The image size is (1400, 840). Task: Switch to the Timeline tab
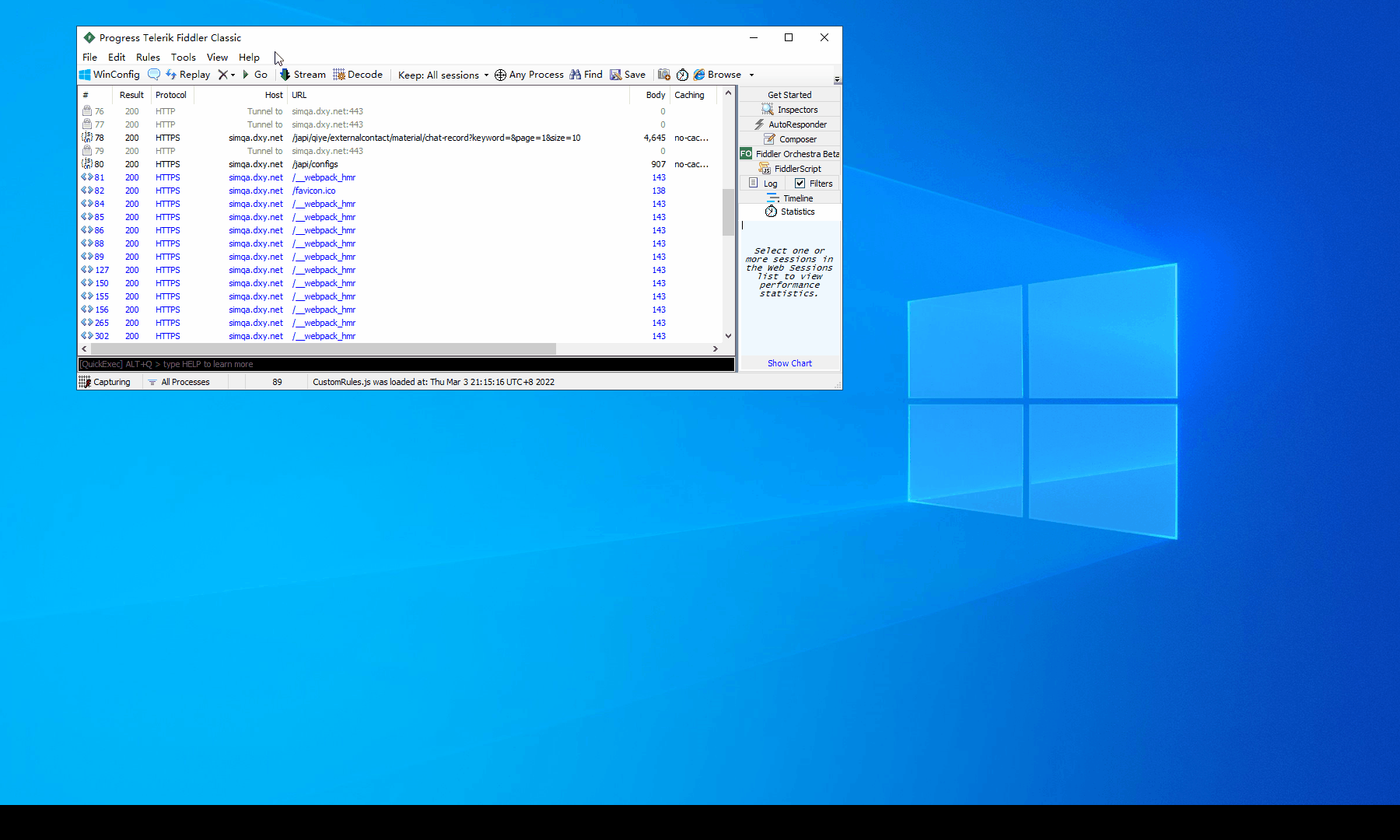[x=789, y=198]
